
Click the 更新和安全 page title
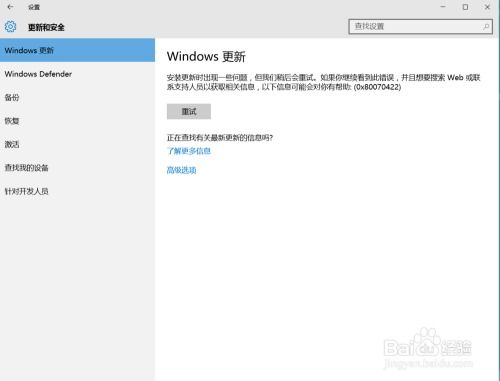[46, 27]
